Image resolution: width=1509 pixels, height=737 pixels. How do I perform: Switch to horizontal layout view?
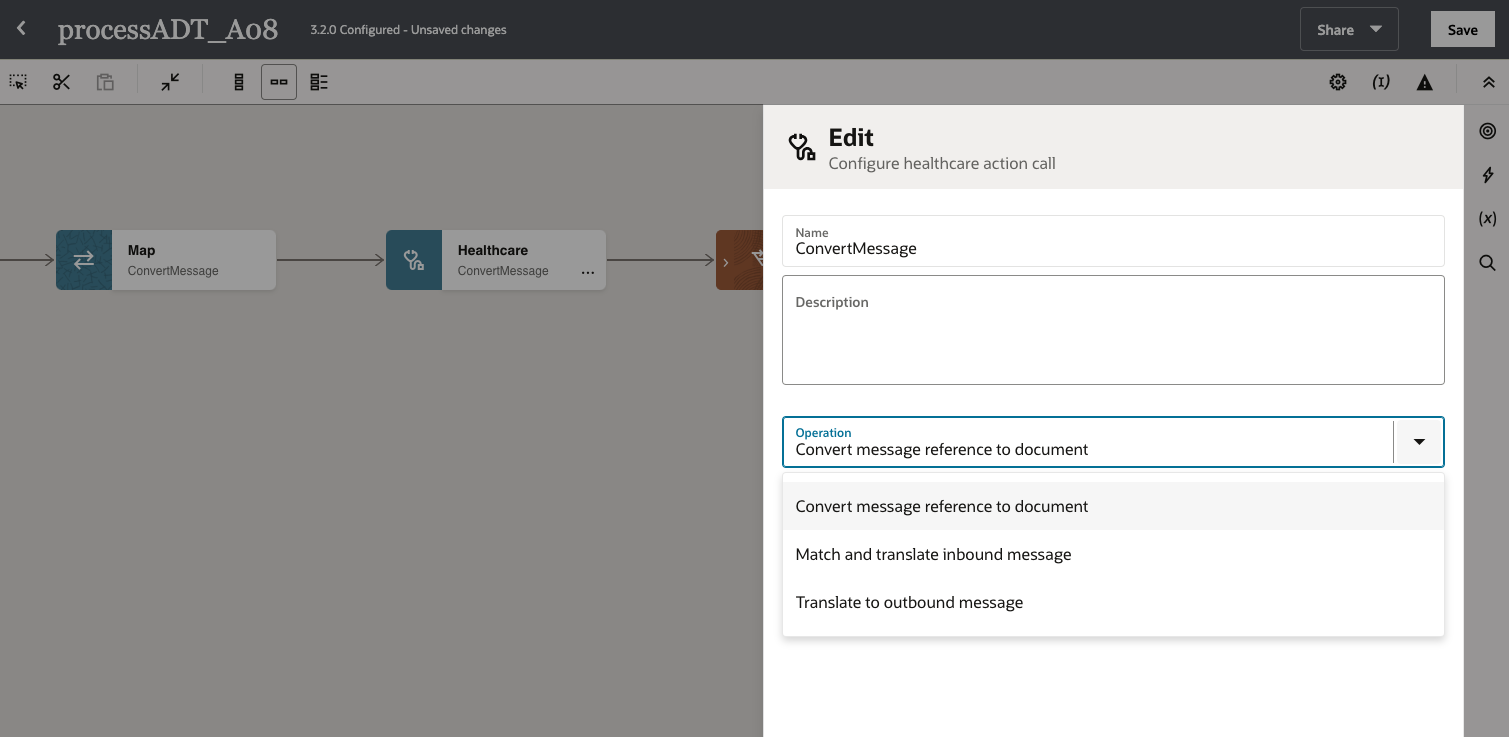click(279, 82)
